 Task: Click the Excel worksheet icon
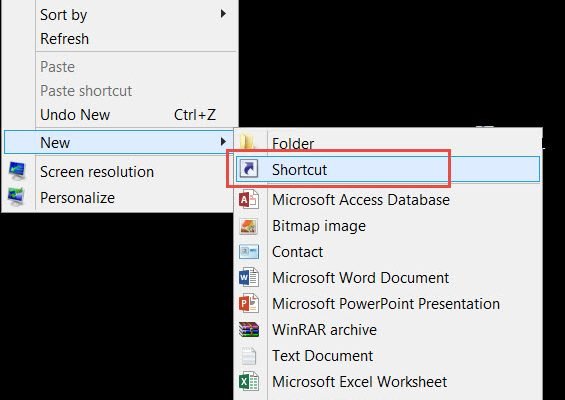point(249,381)
